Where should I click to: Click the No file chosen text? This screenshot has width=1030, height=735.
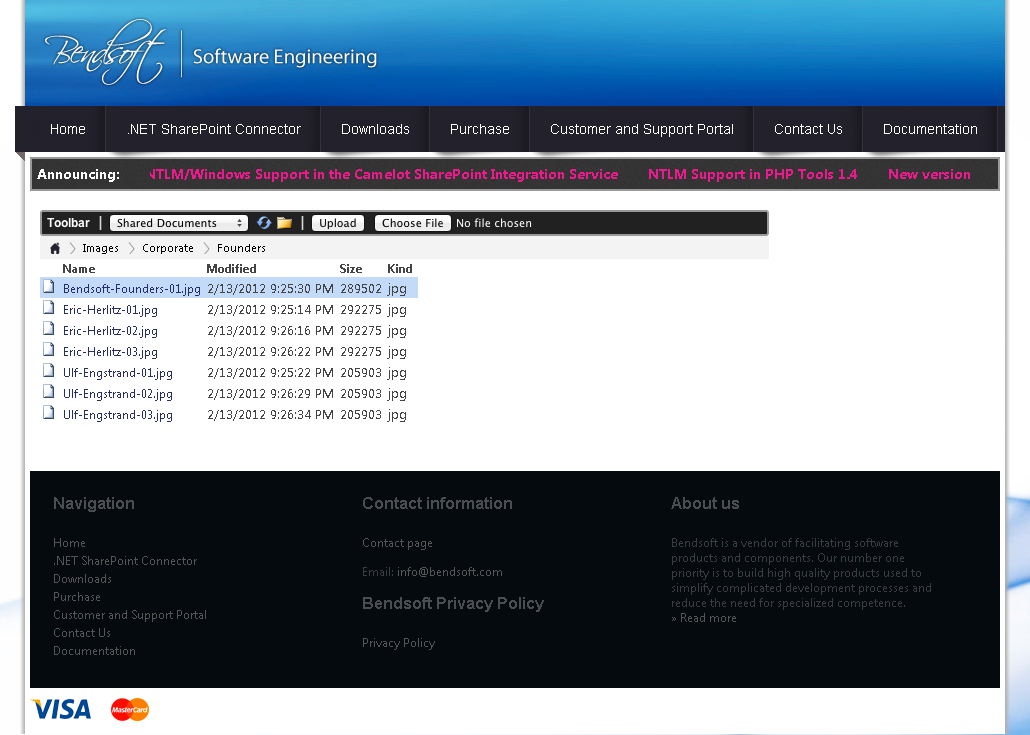pos(494,223)
